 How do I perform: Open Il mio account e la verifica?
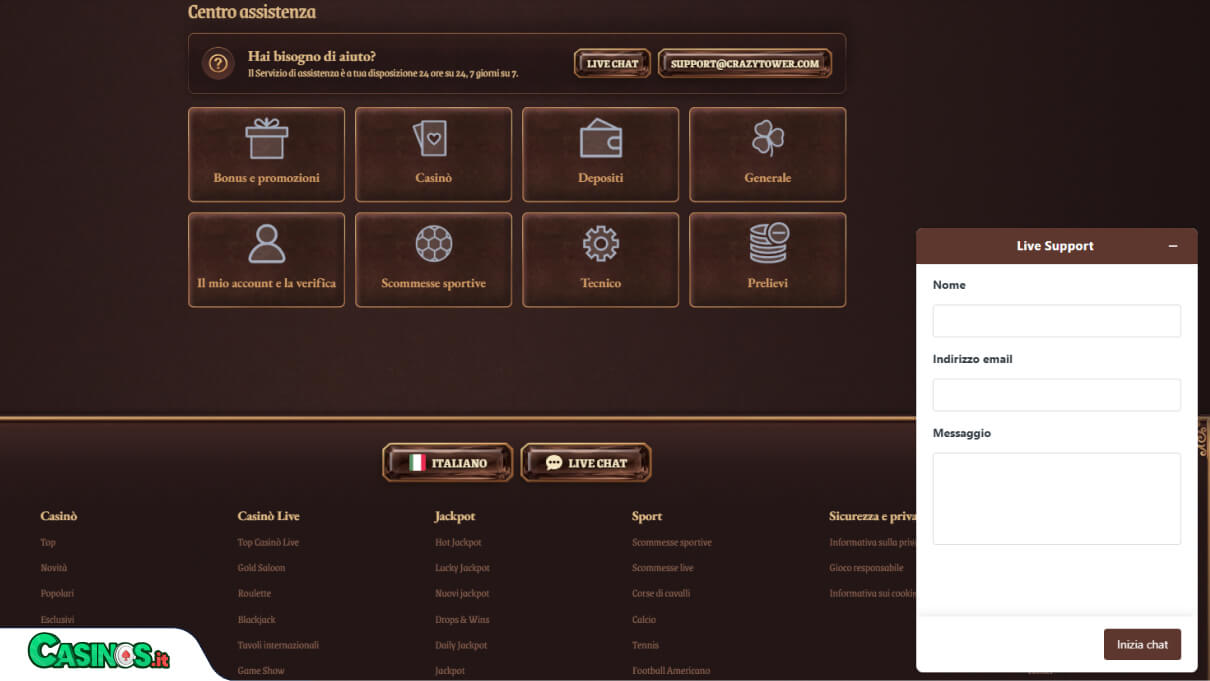[266, 260]
